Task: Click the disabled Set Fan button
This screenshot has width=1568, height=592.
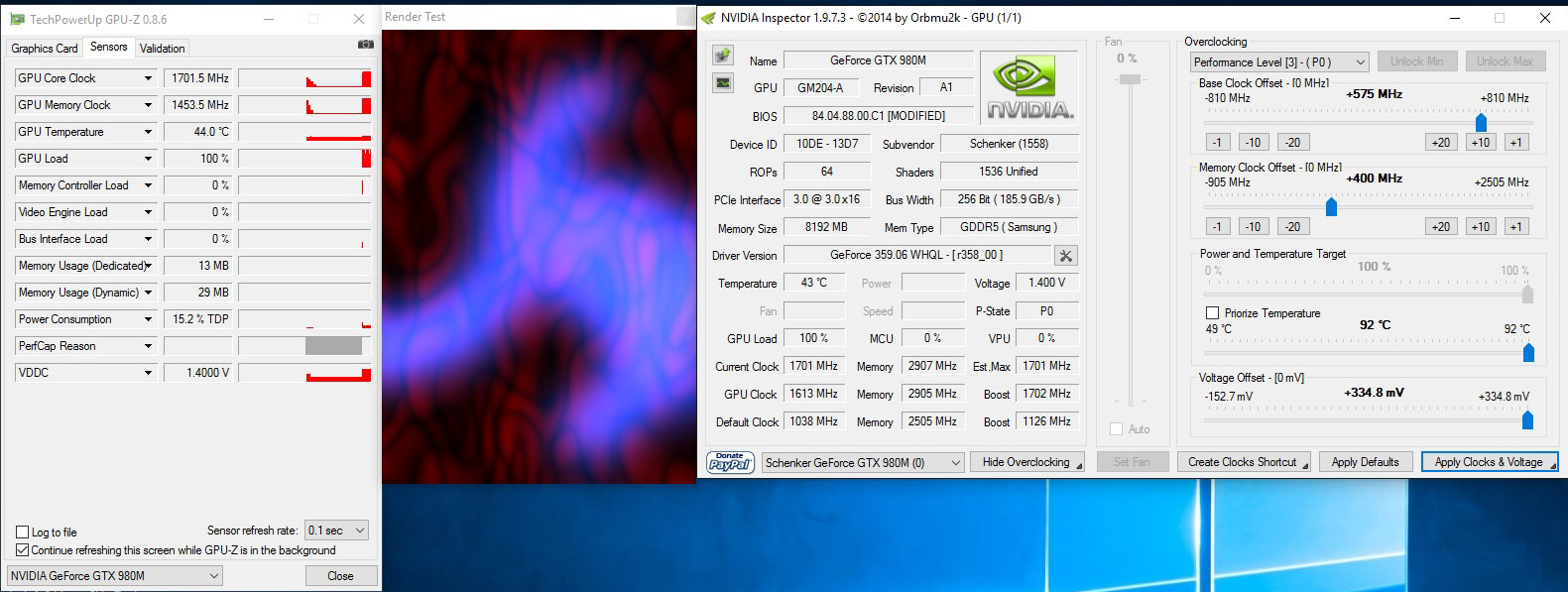Action: (x=1132, y=462)
